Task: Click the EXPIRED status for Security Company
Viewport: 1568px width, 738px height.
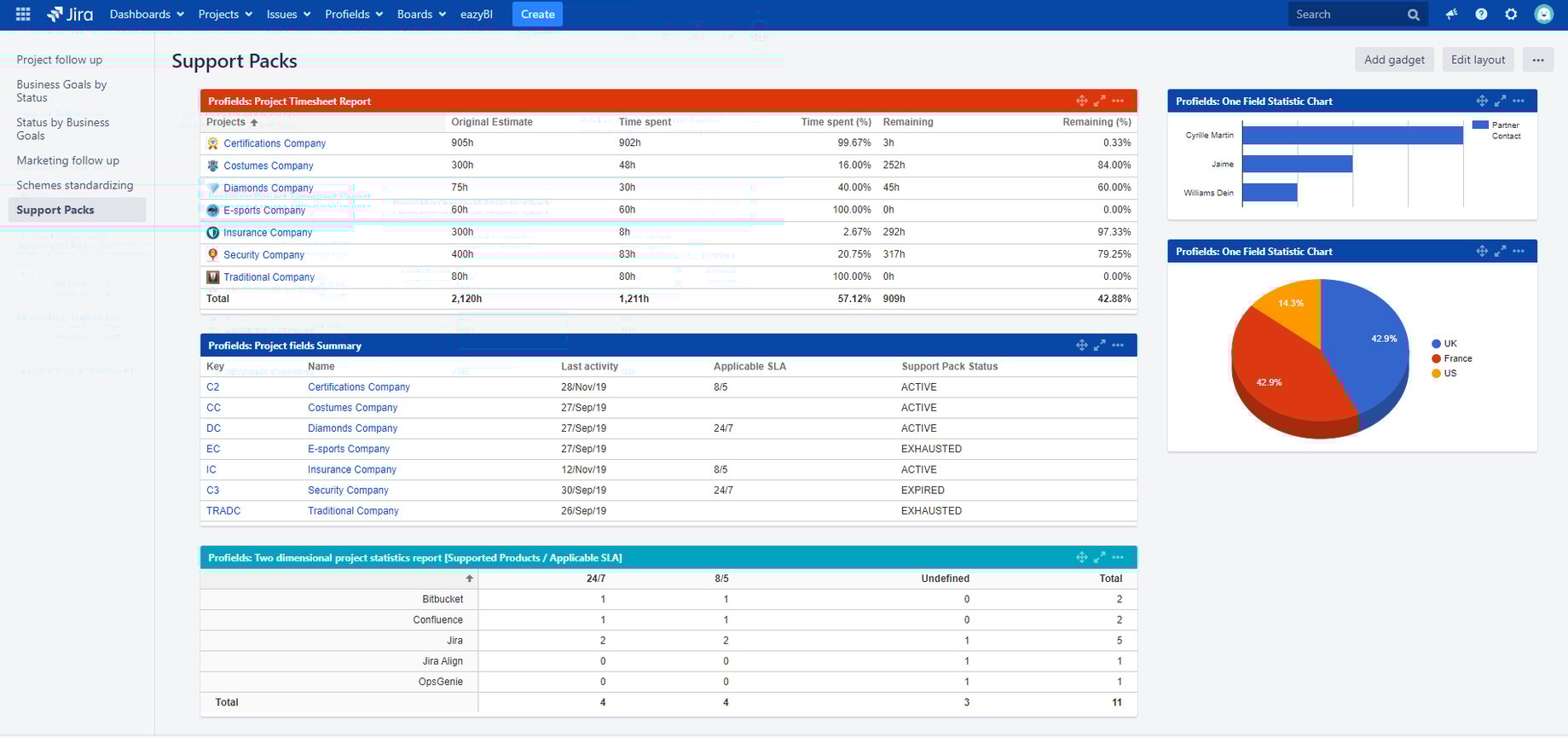Action: (x=923, y=491)
